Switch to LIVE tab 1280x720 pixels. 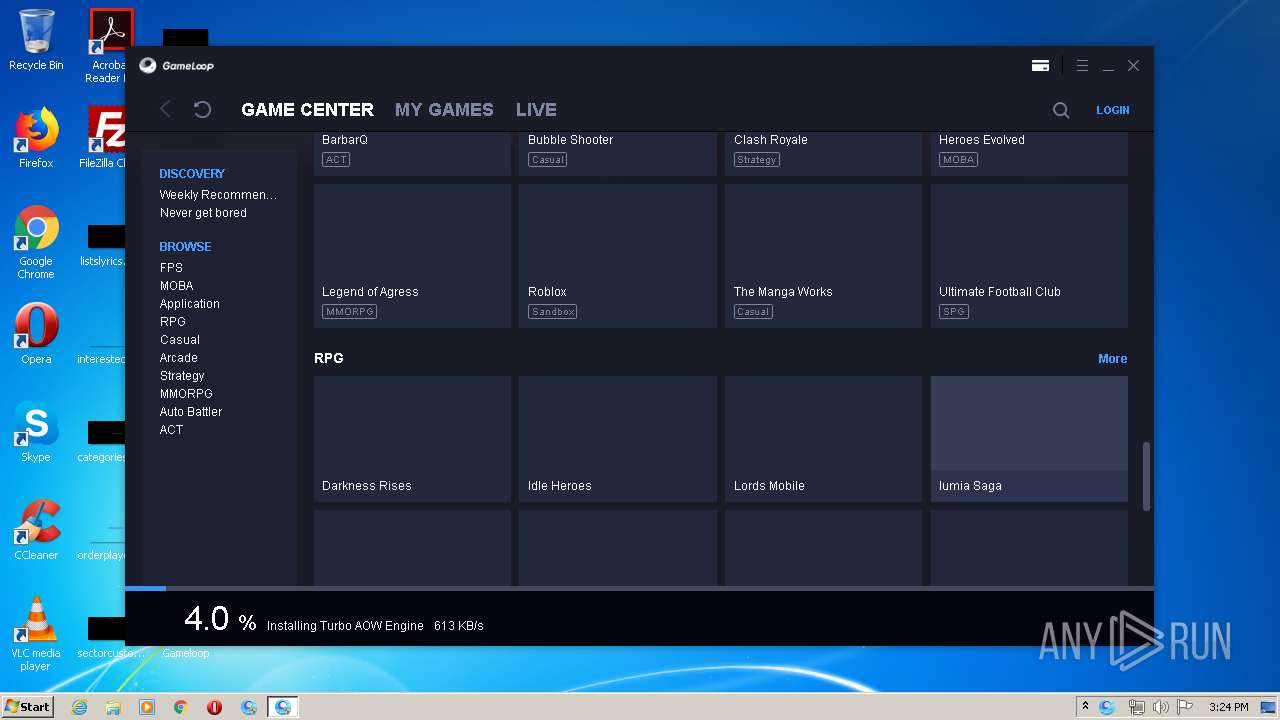[x=536, y=110]
